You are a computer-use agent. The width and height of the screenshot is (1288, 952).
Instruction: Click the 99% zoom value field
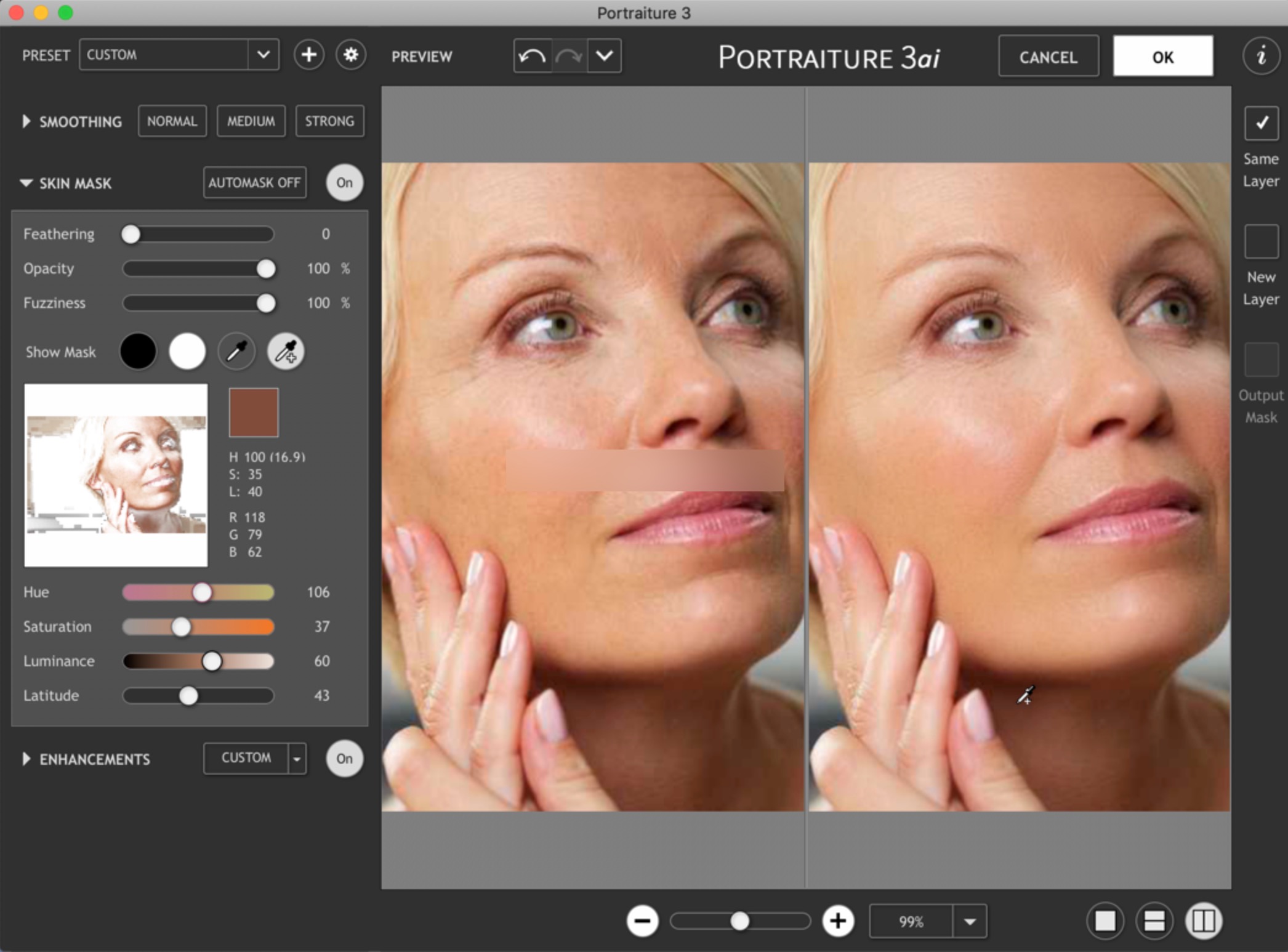point(911,921)
